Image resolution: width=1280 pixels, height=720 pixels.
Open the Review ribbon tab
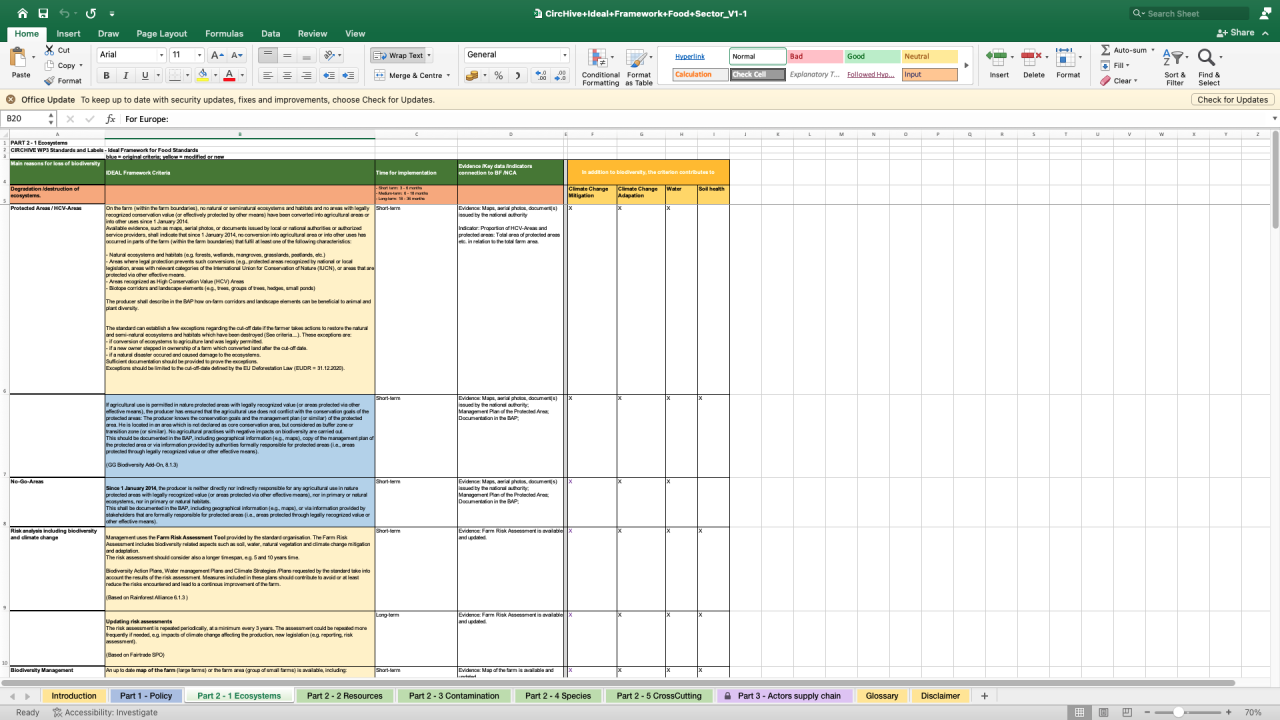(x=312, y=33)
